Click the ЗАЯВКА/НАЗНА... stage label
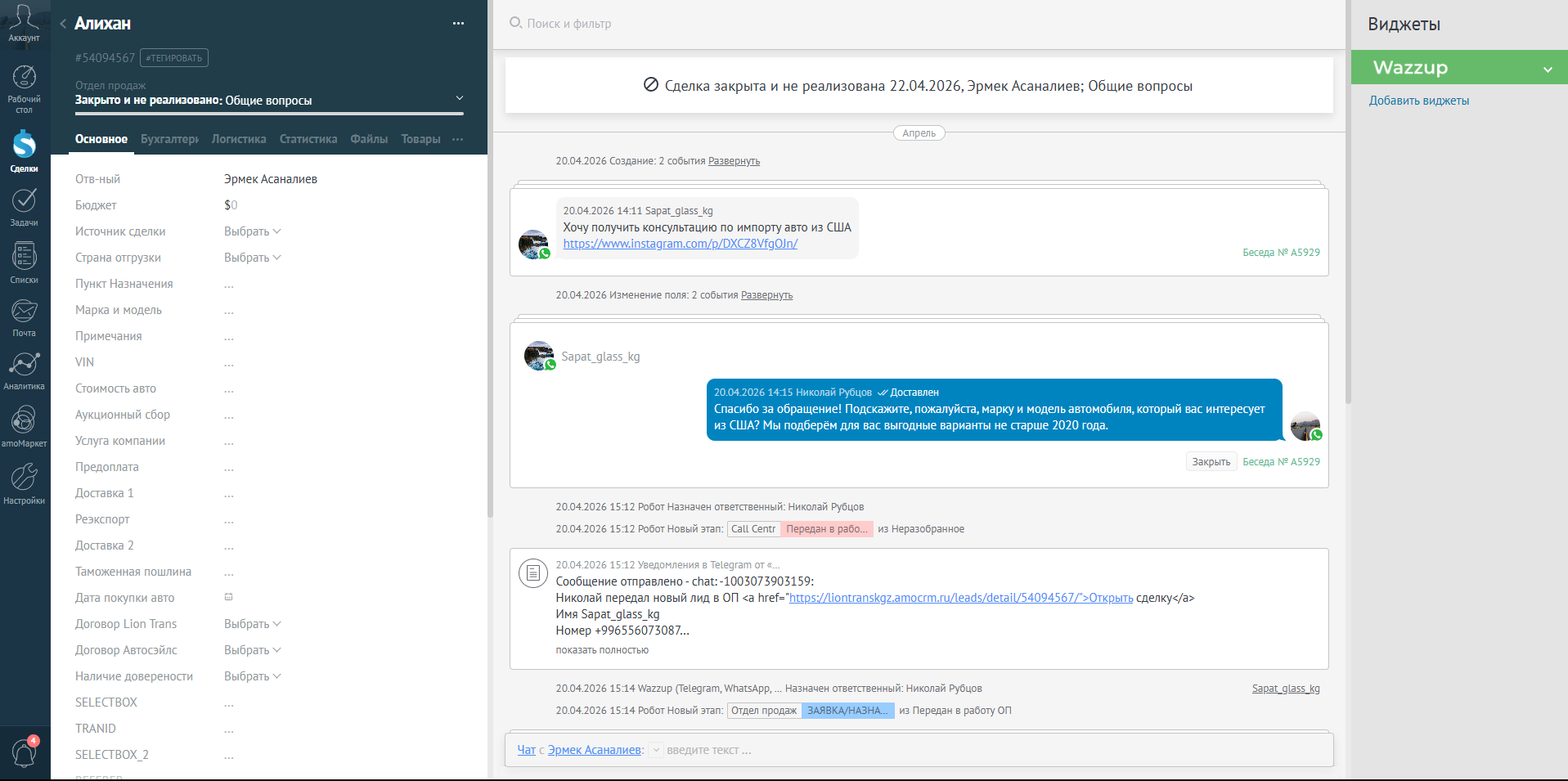Viewport: 1568px width, 781px height. coord(847,711)
